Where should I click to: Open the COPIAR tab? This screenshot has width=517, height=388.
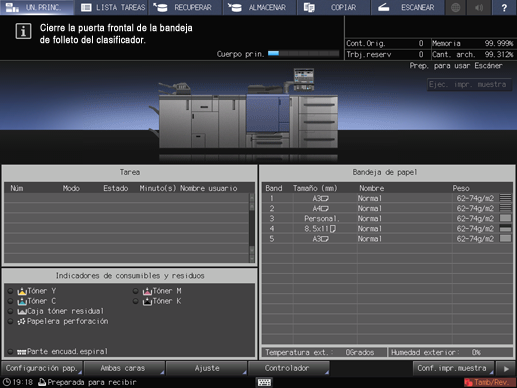pos(333,7)
